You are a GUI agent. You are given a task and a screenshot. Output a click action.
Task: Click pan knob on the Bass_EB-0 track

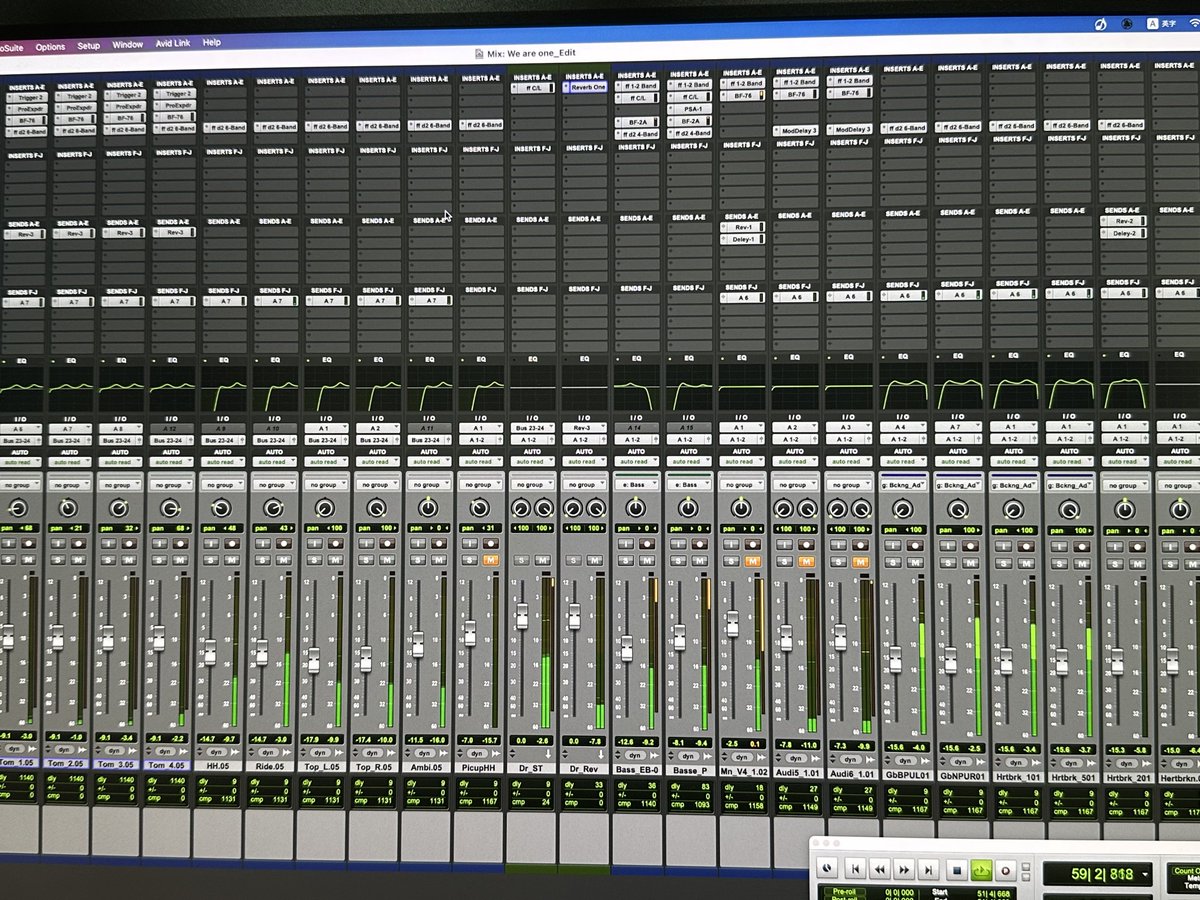pos(636,508)
